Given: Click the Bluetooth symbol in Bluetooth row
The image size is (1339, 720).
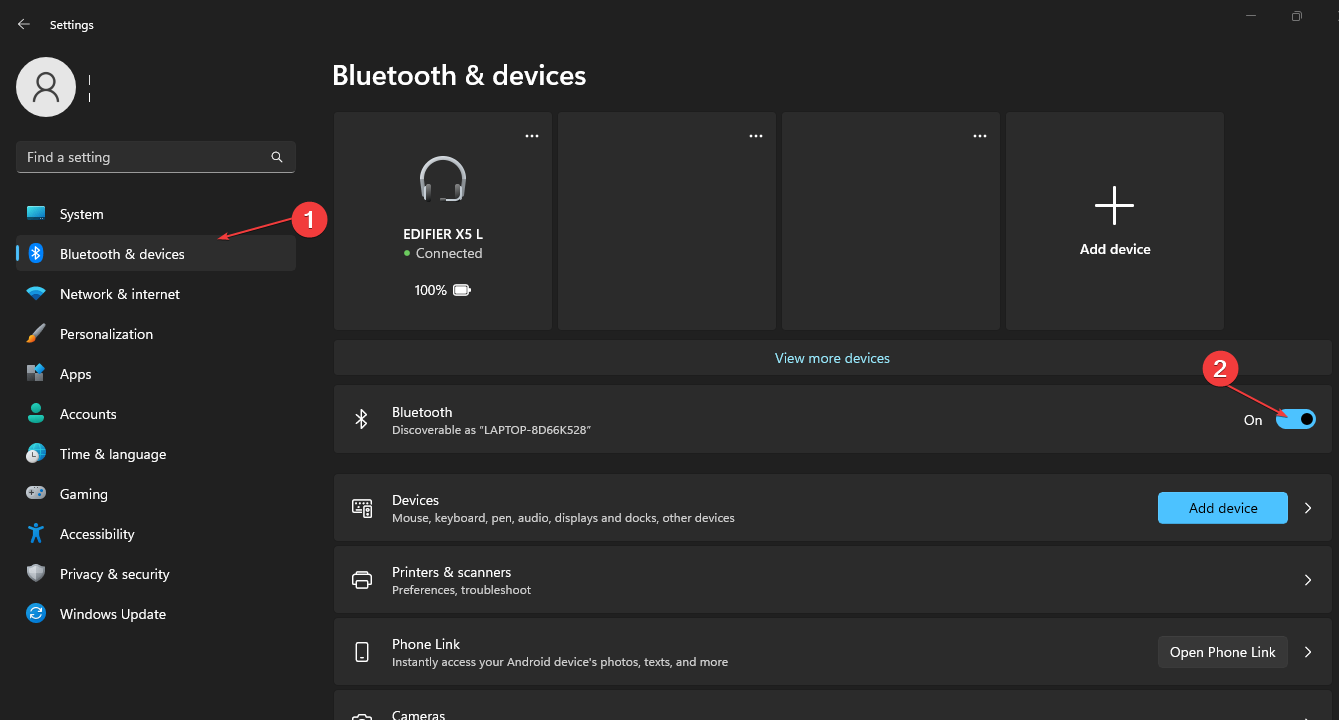Looking at the screenshot, I should click(x=362, y=420).
